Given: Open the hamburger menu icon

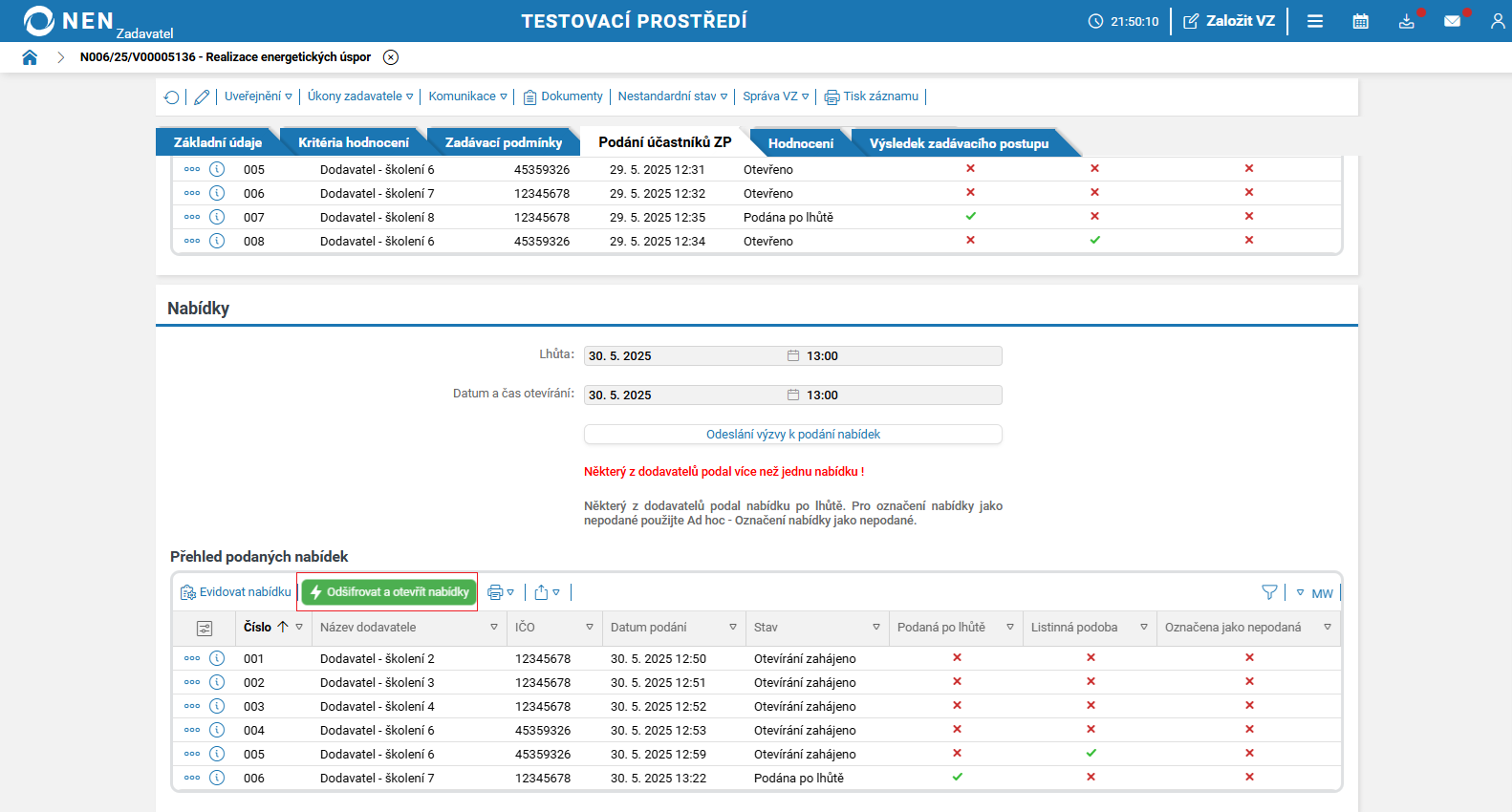Looking at the screenshot, I should 1315,21.
